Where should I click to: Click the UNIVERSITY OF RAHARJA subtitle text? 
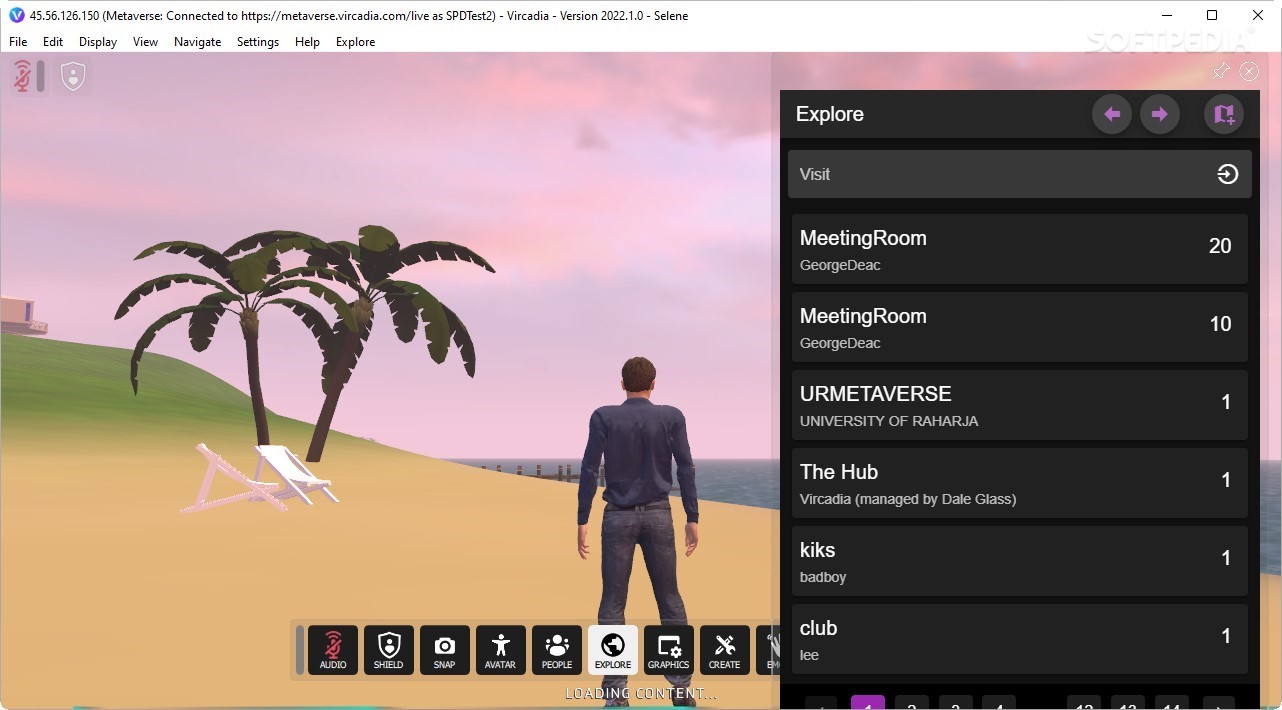pos(889,421)
